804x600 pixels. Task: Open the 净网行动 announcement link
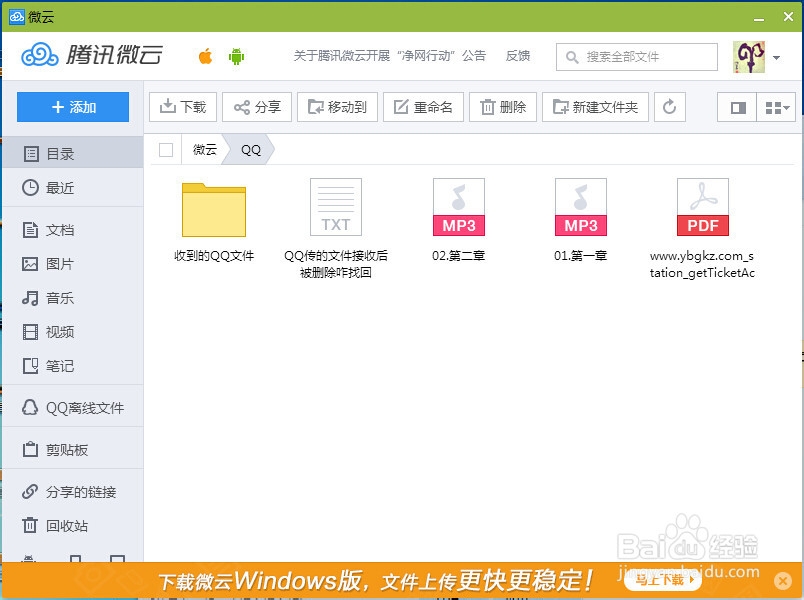point(389,55)
